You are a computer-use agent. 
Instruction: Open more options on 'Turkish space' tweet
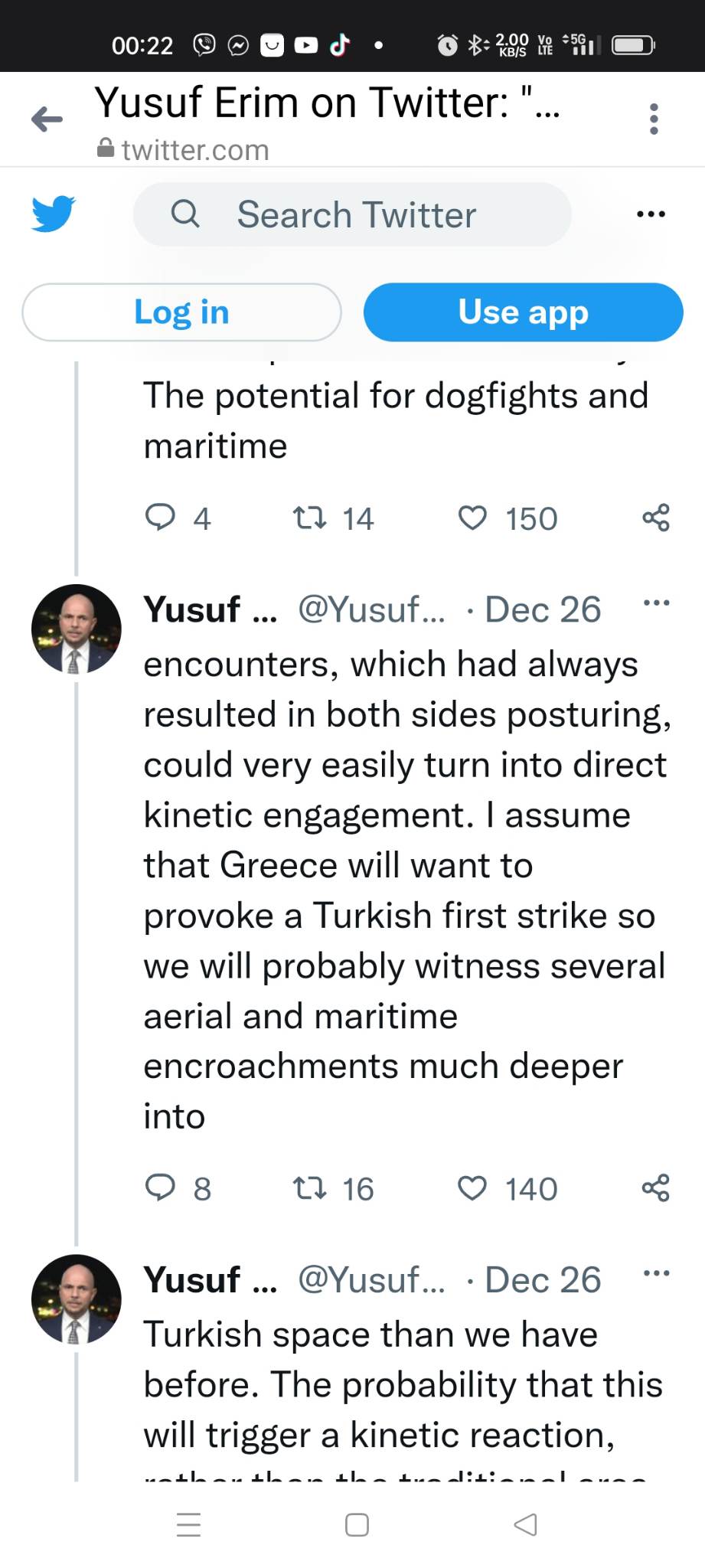pyautogui.click(x=656, y=1273)
